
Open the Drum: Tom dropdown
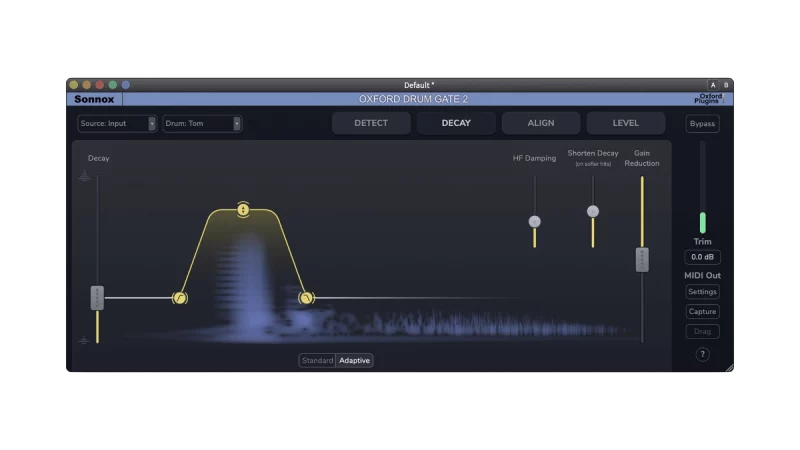click(x=202, y=123)
